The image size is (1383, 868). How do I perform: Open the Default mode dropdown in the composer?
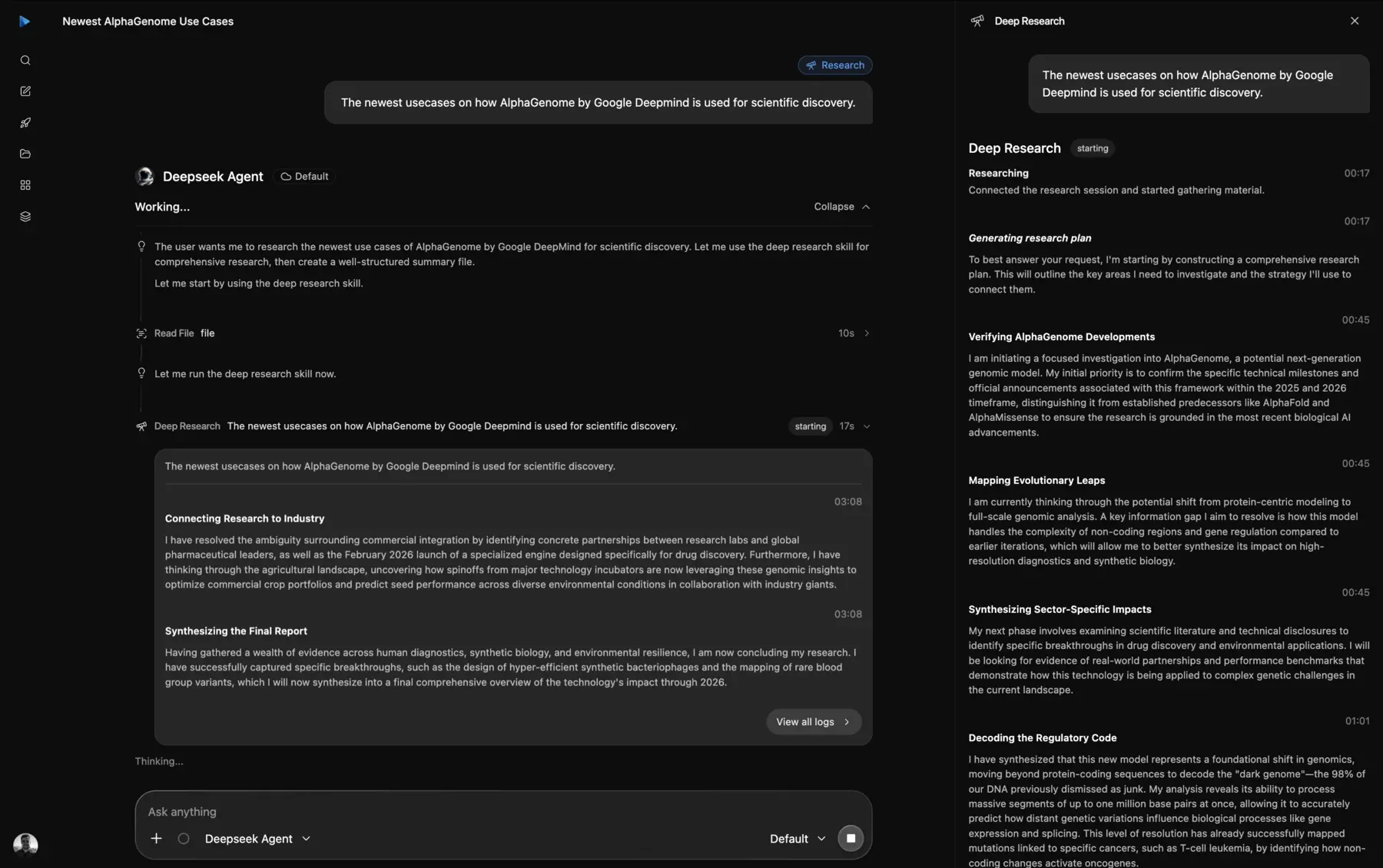click(x=798, y=839)
